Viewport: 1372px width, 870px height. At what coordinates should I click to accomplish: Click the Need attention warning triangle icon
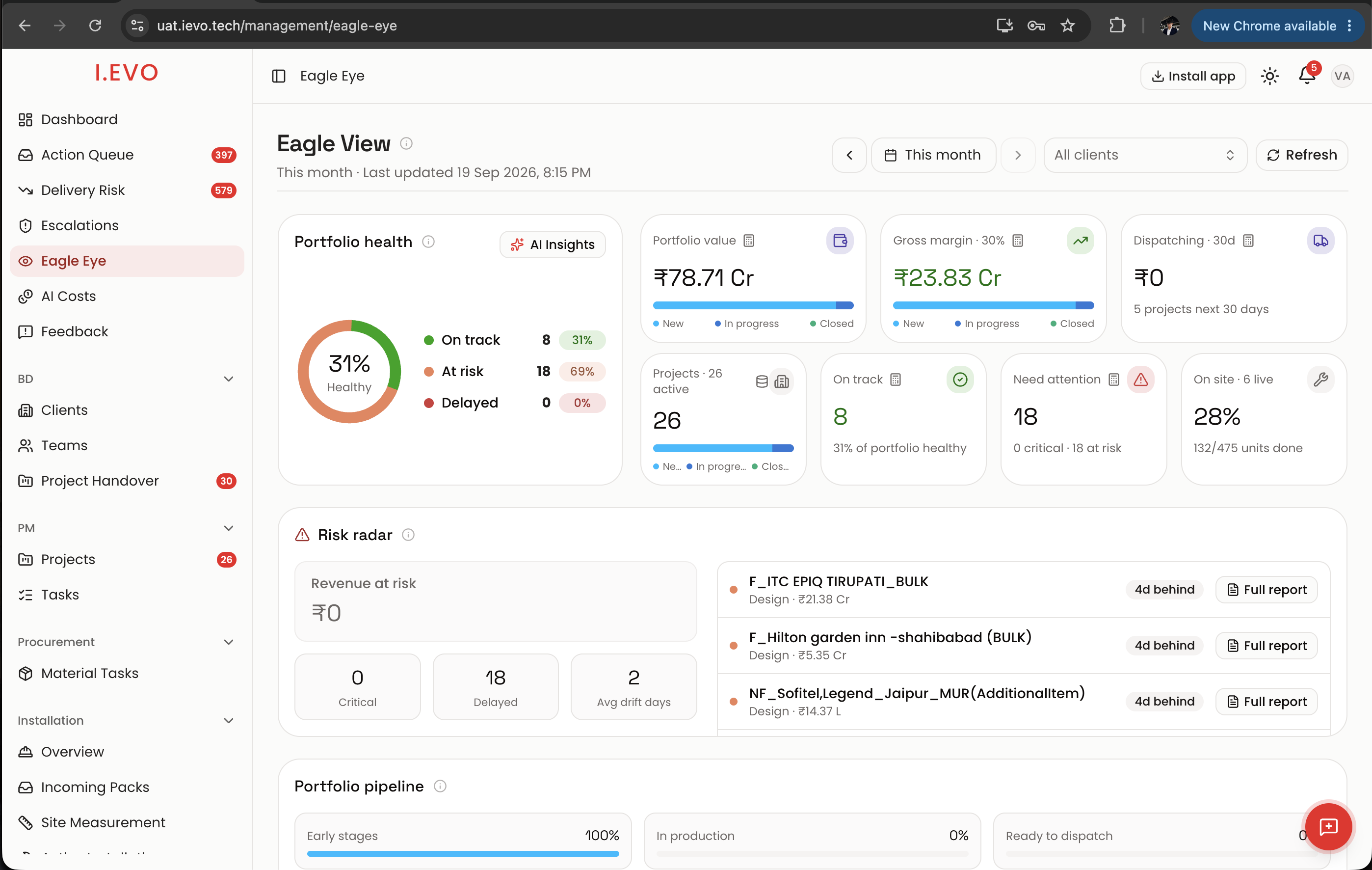pyautogui.click(x=1141, y=379)
